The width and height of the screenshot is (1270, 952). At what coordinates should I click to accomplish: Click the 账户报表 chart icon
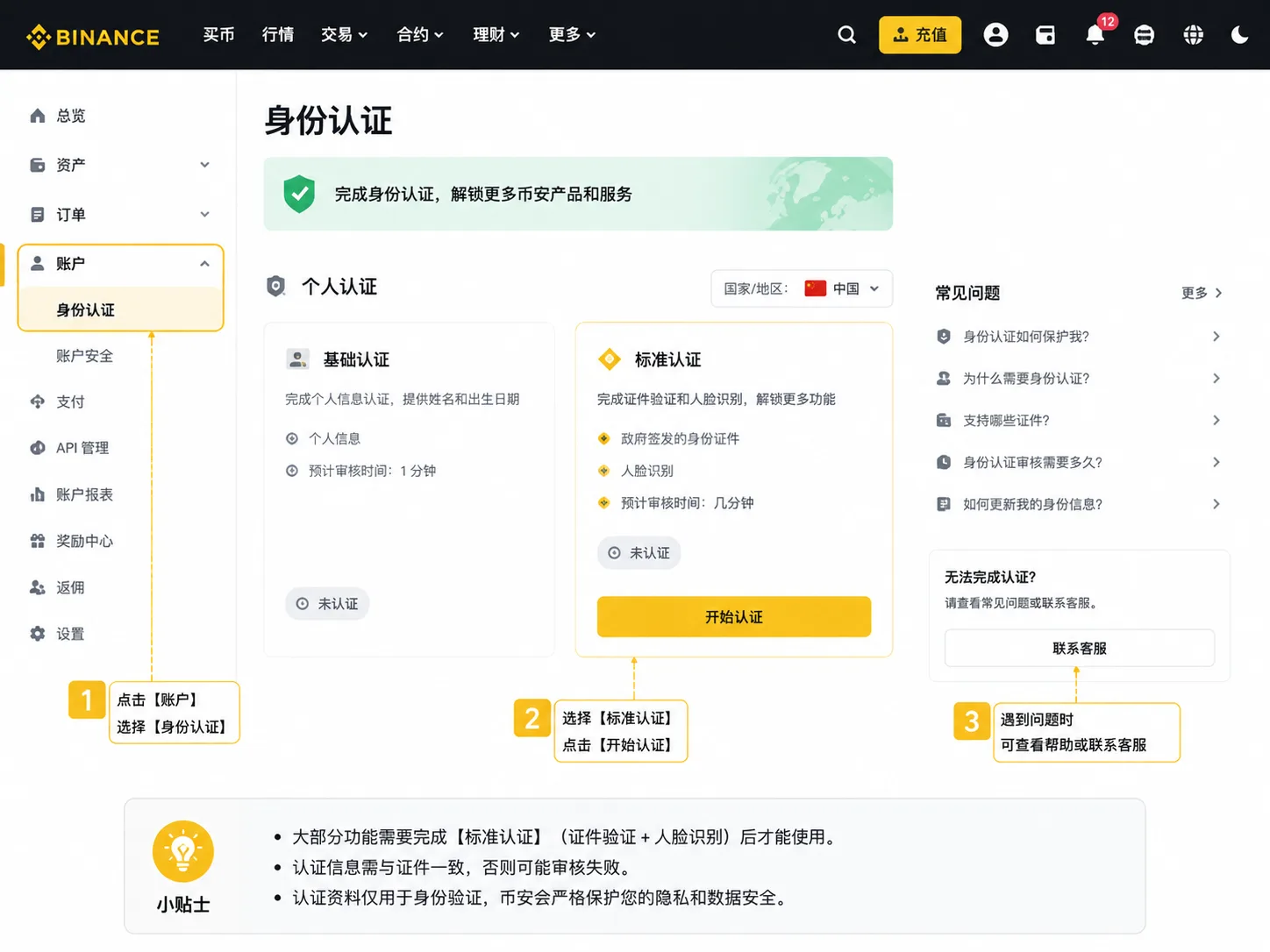[x=37, y=494]
